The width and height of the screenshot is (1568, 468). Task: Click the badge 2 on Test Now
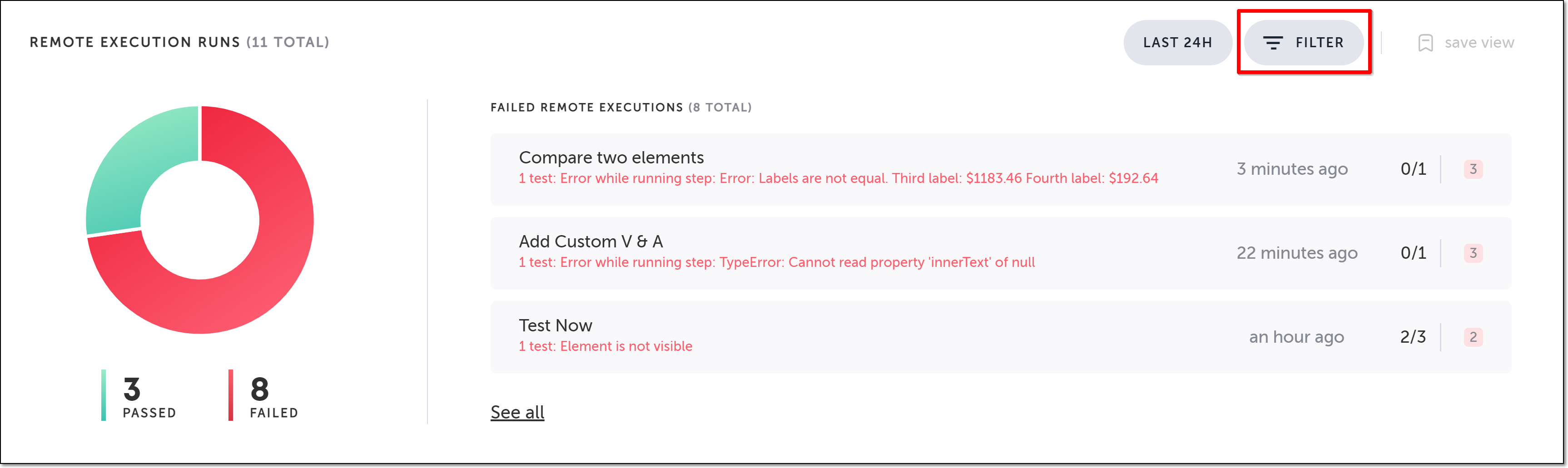coord(1473,337)
